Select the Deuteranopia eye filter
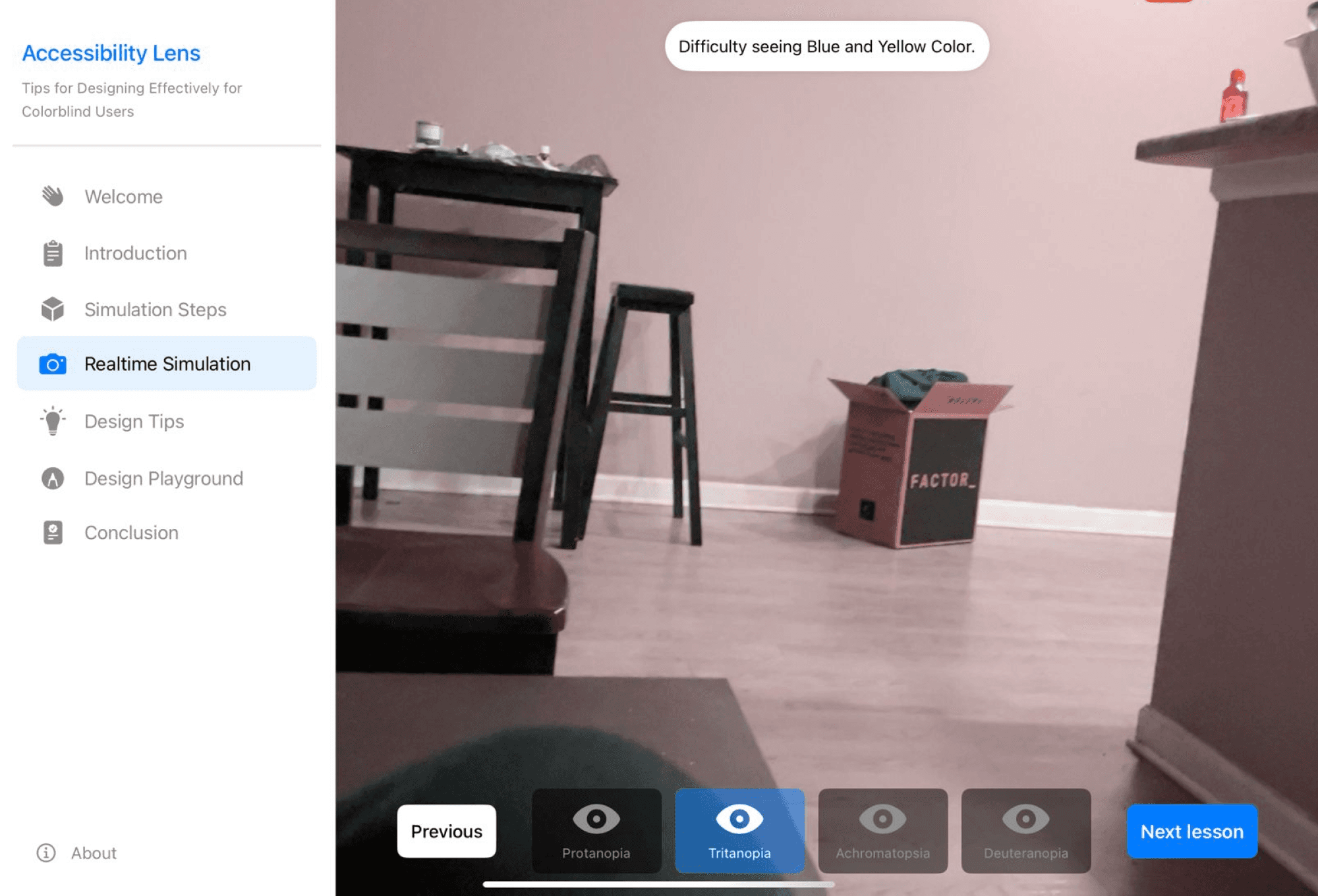This screenshot has width=1318, height=896. point(1025,831)
